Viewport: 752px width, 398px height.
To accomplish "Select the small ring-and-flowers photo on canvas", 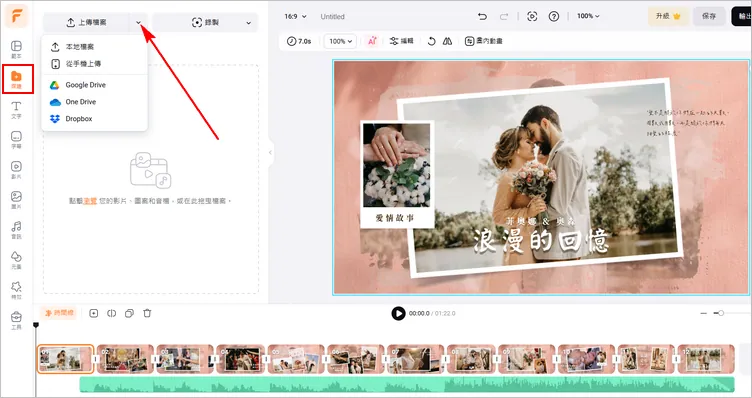I will coord(396,165).
